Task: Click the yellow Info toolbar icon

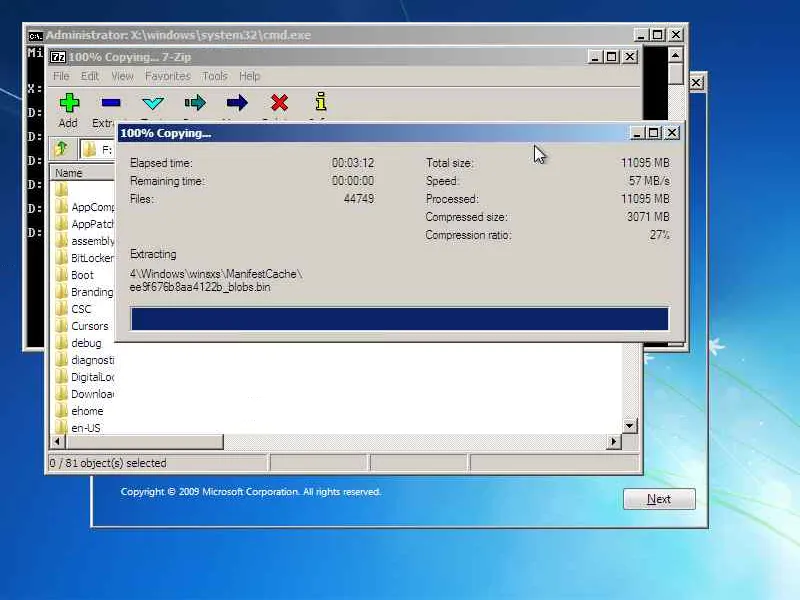Action: [321, 102]
